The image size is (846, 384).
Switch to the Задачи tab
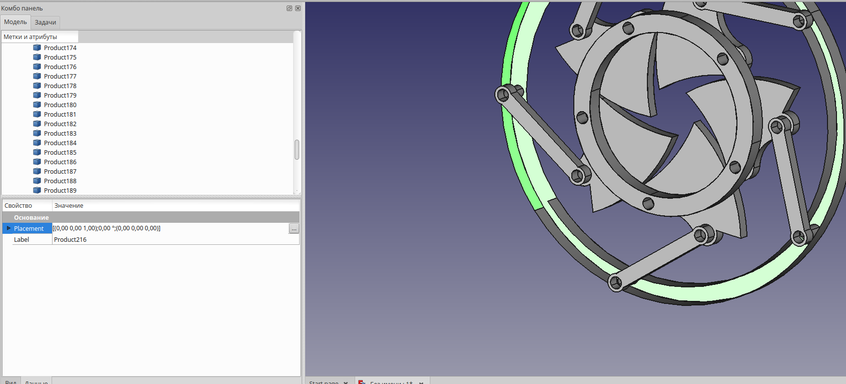point(45,22)
